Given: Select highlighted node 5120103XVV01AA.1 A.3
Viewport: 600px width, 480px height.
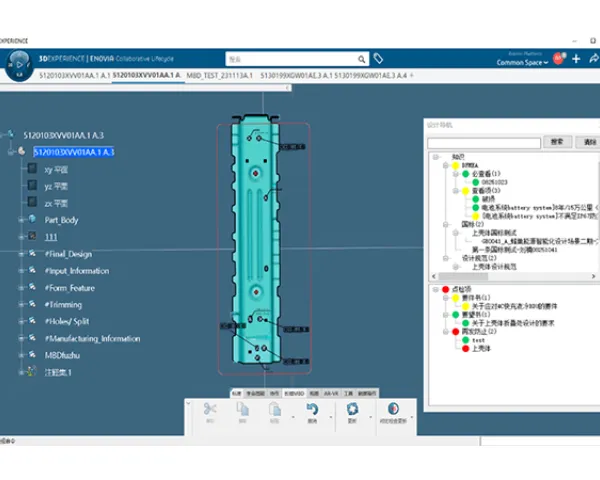Looking at the screenshot, I should (x=73, y=152).
